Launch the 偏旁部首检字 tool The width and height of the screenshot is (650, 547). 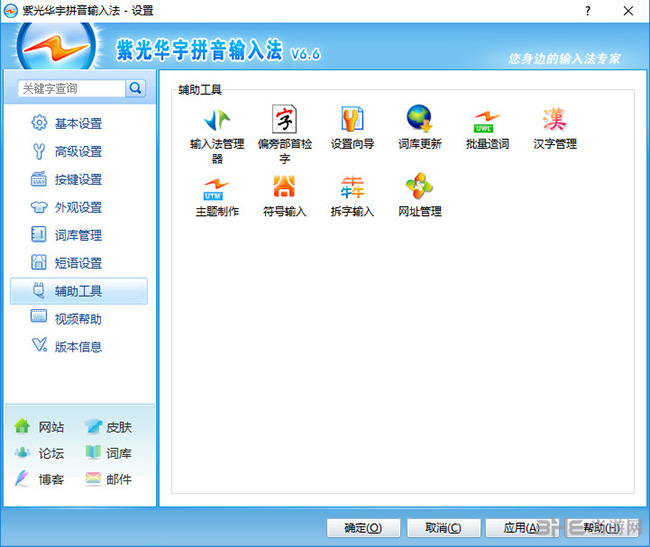[x=284, y=135]
